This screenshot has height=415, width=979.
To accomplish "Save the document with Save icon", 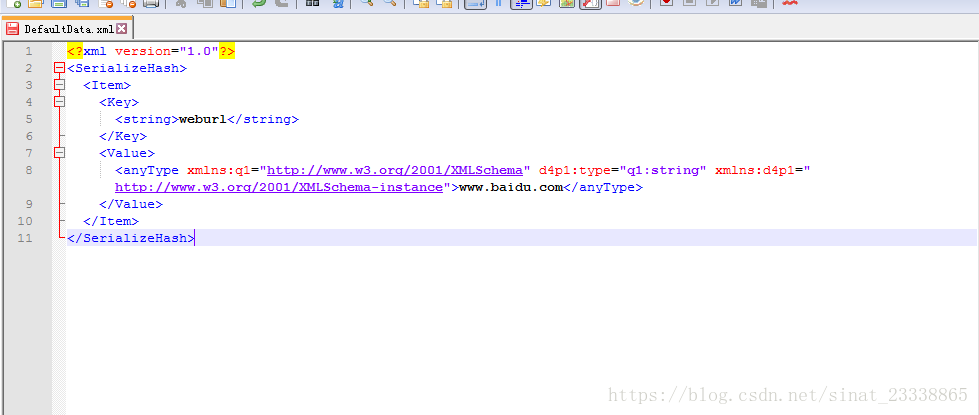I will tap(59, 3).
